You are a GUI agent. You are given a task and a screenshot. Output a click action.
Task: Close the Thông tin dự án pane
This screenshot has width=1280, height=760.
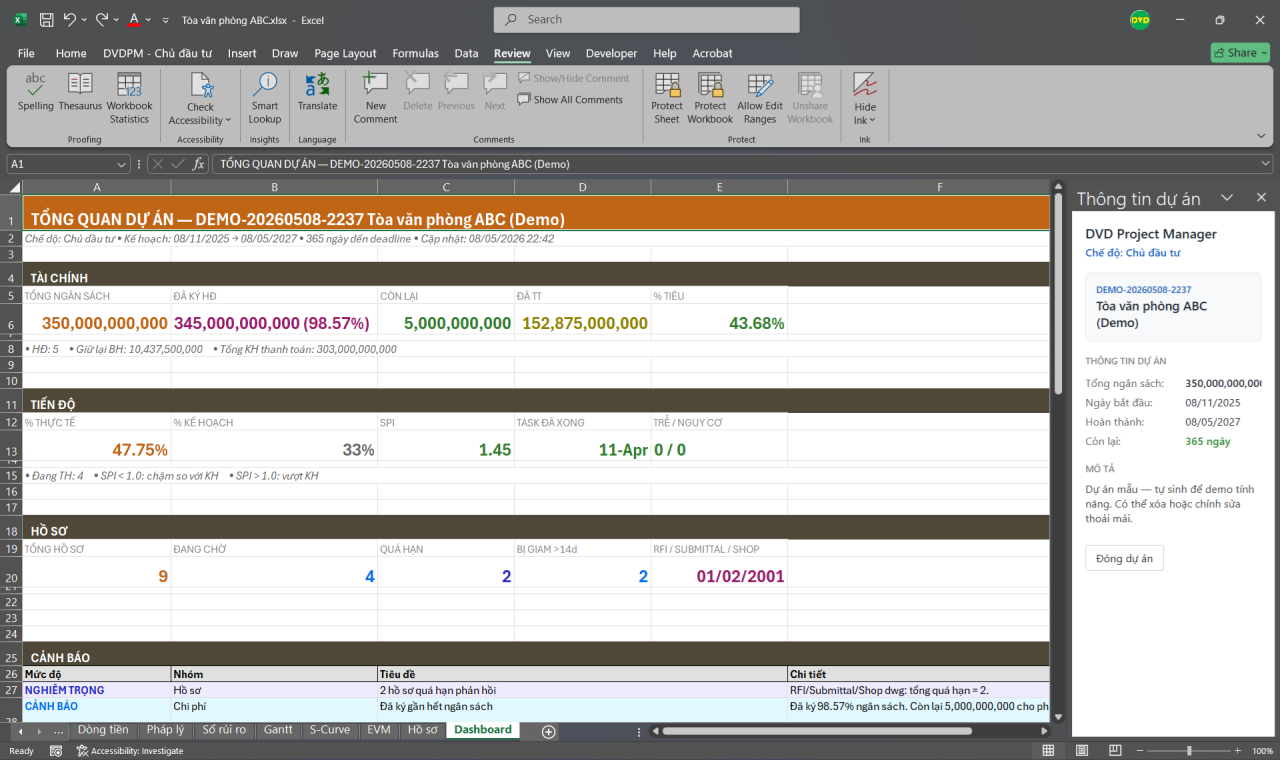click(1261, 198)
